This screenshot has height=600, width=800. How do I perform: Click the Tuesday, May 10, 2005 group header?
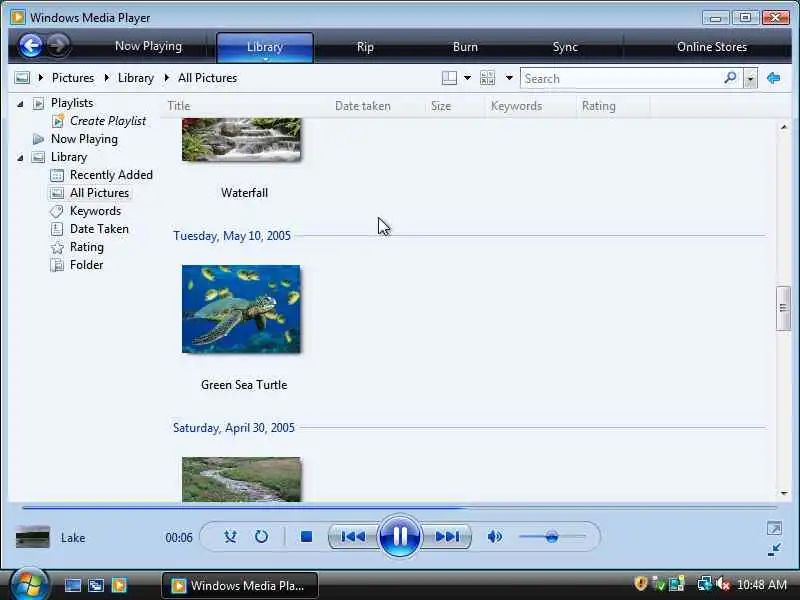coord(232,236)
